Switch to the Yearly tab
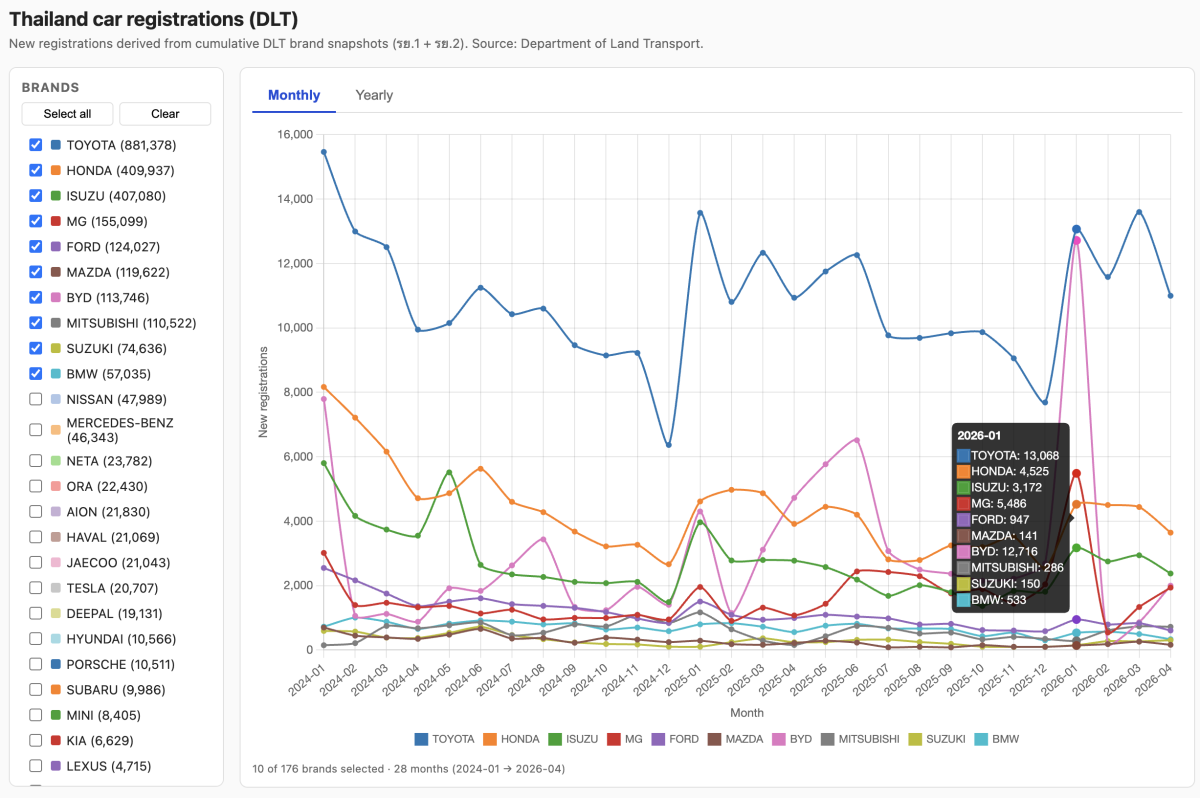Image resolution: width=1200 pixels, height=798 pixels. (x=374, y=95)
